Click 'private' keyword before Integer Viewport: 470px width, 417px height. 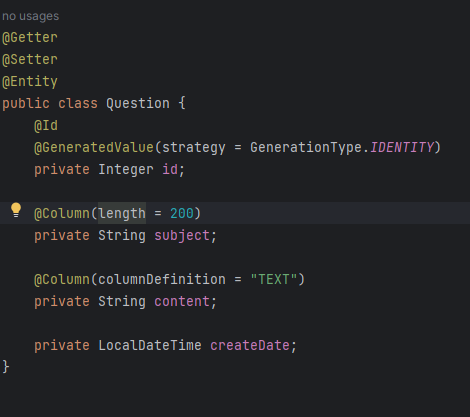pos(62,170)
